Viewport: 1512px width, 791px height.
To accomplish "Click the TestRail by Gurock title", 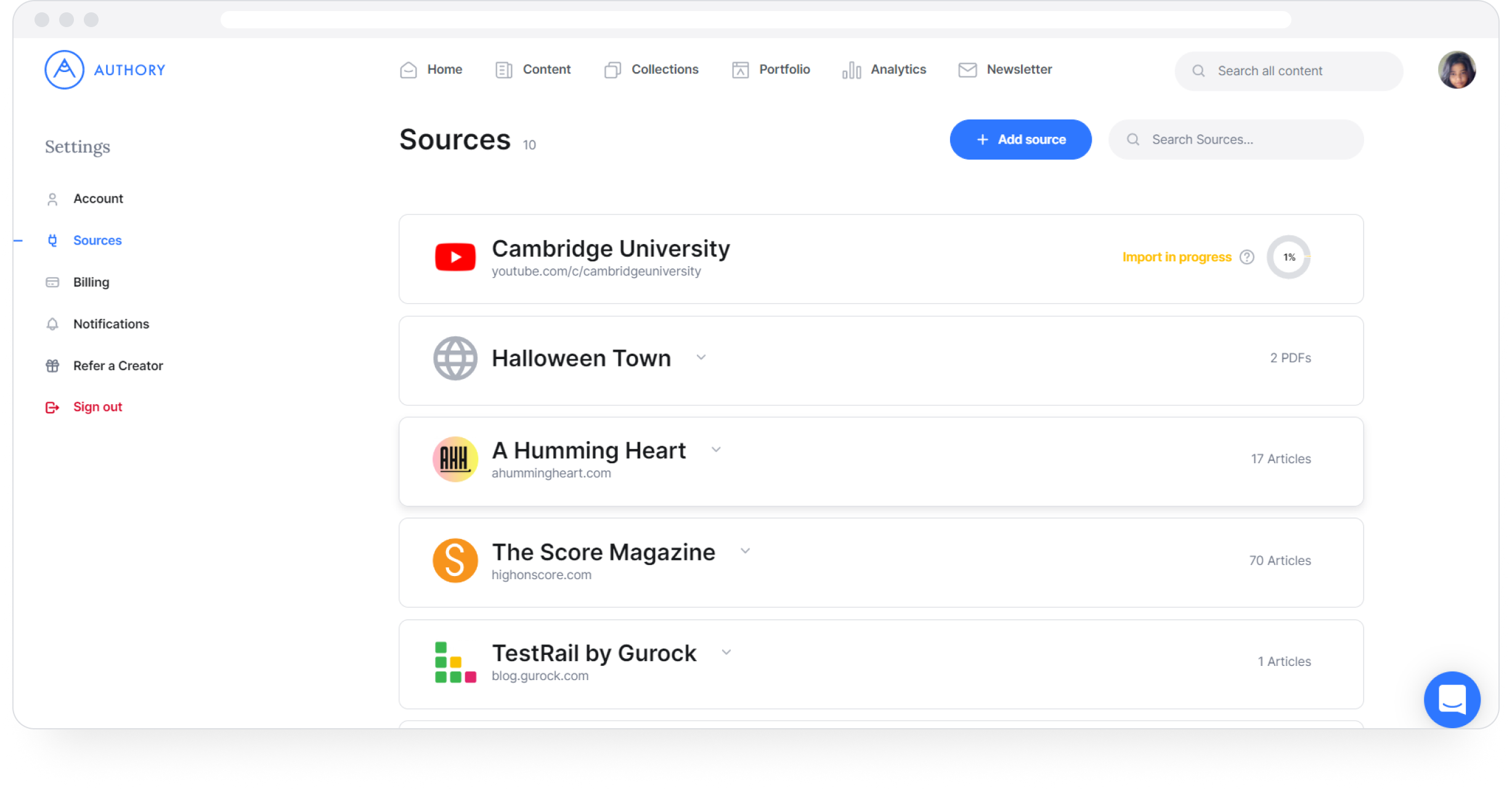I will pos(594,654).
